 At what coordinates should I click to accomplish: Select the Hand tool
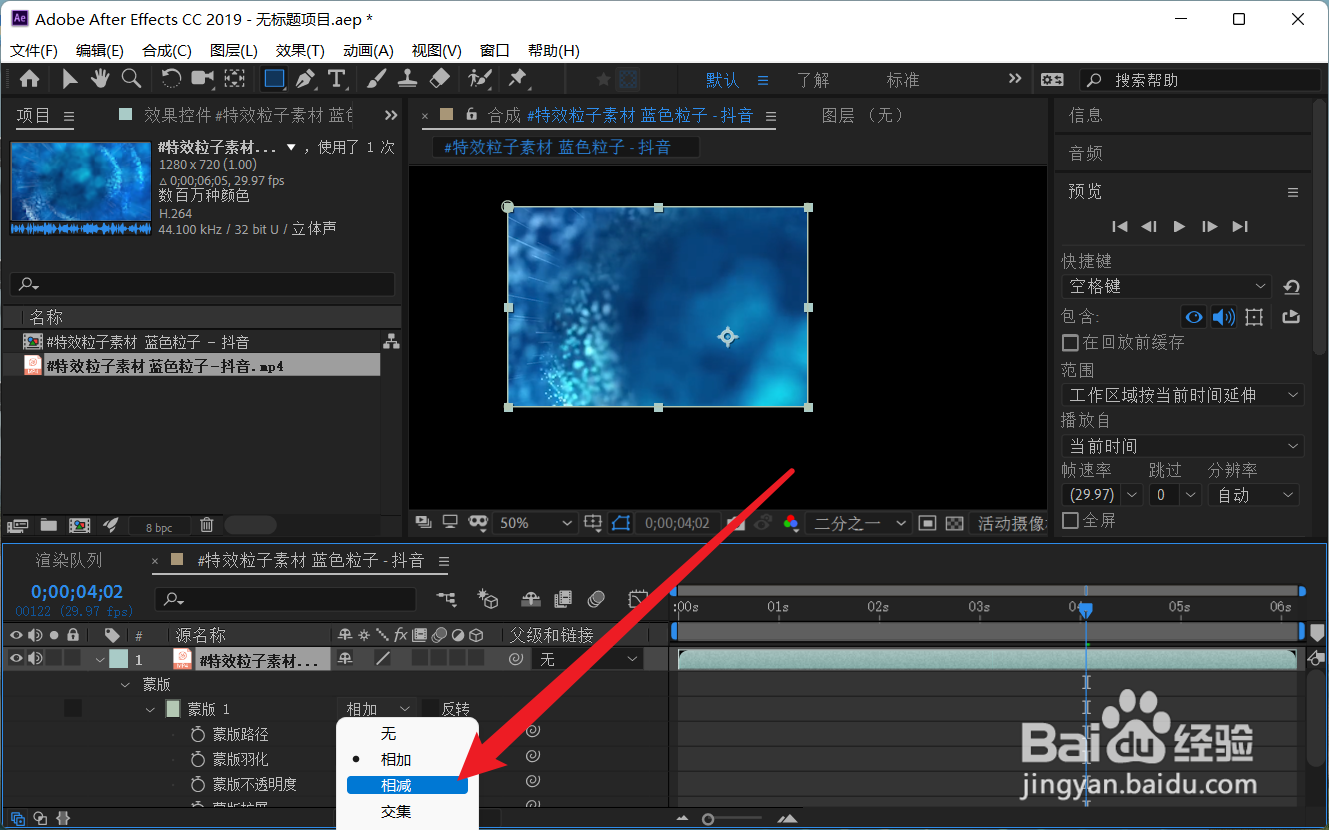(100, 79)
